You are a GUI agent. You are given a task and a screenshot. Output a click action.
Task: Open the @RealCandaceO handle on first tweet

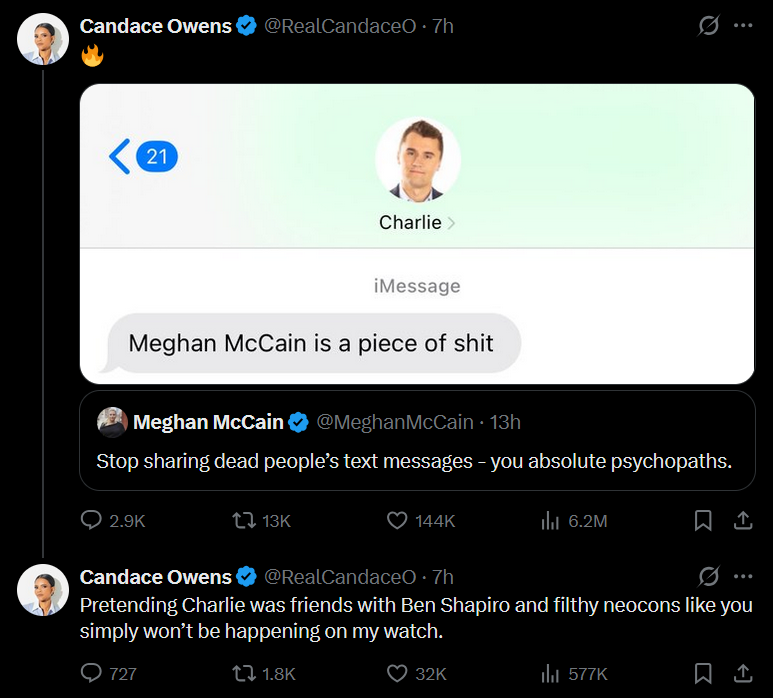[x=340, y=26]
